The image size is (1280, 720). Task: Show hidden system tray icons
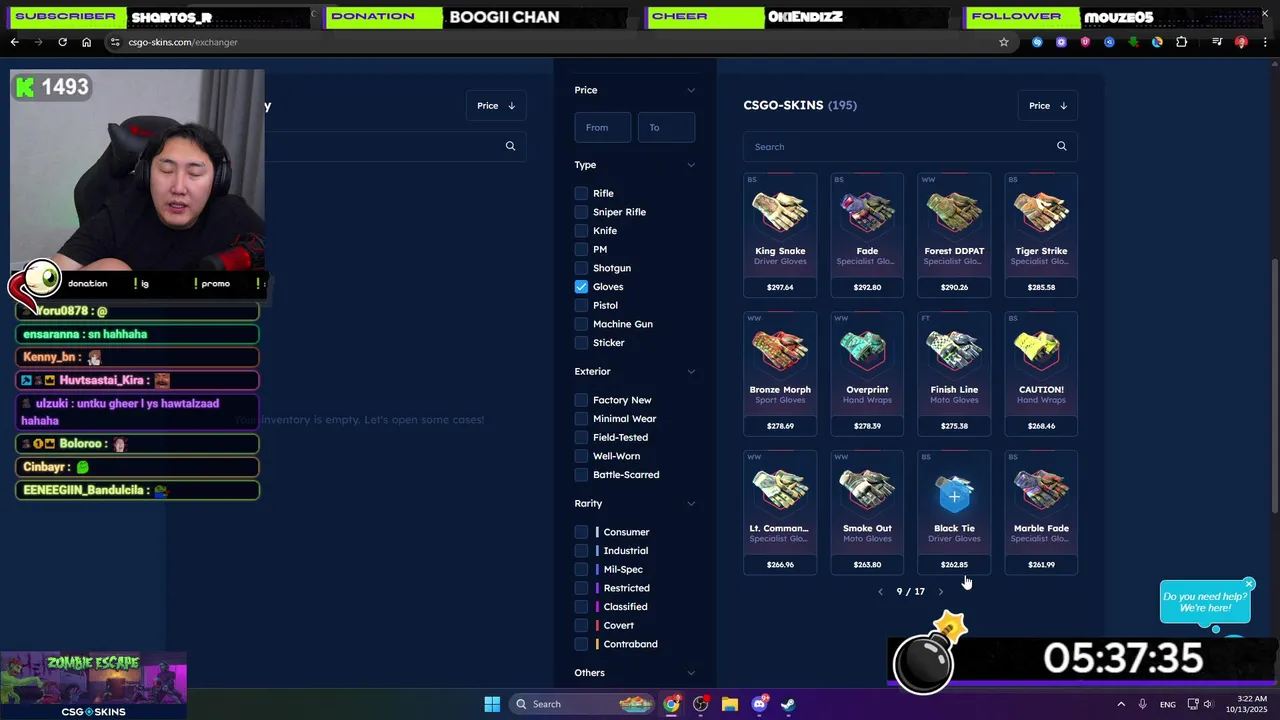click(1120, 704)
